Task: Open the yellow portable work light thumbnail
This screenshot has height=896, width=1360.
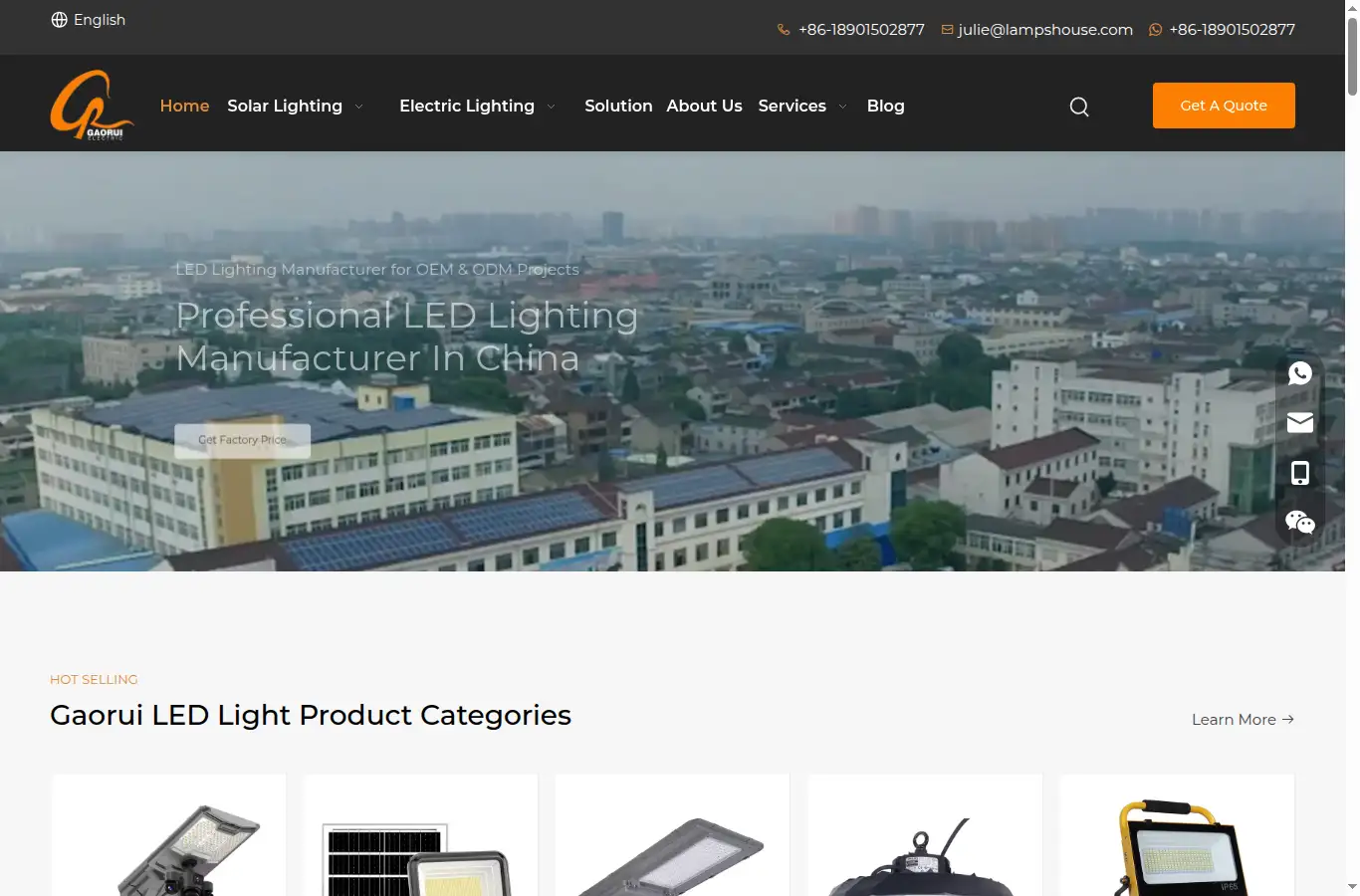Action: click(x=1177, y=836)
